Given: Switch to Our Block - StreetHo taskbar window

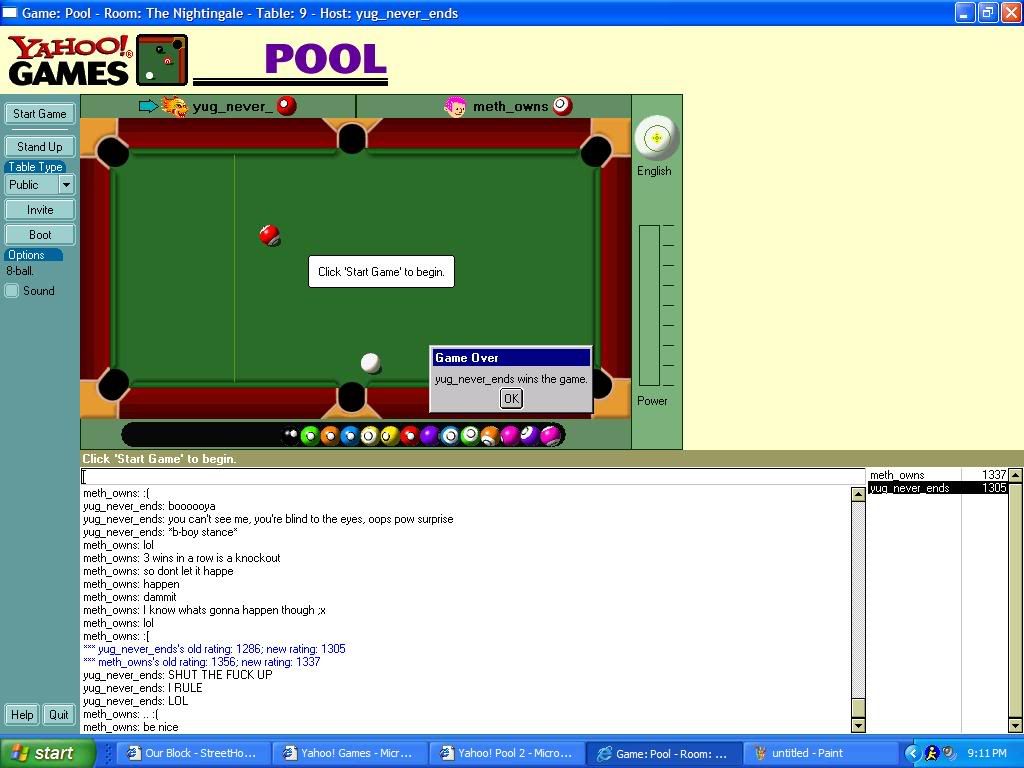Looking at the screenshot, I should 192,753.
